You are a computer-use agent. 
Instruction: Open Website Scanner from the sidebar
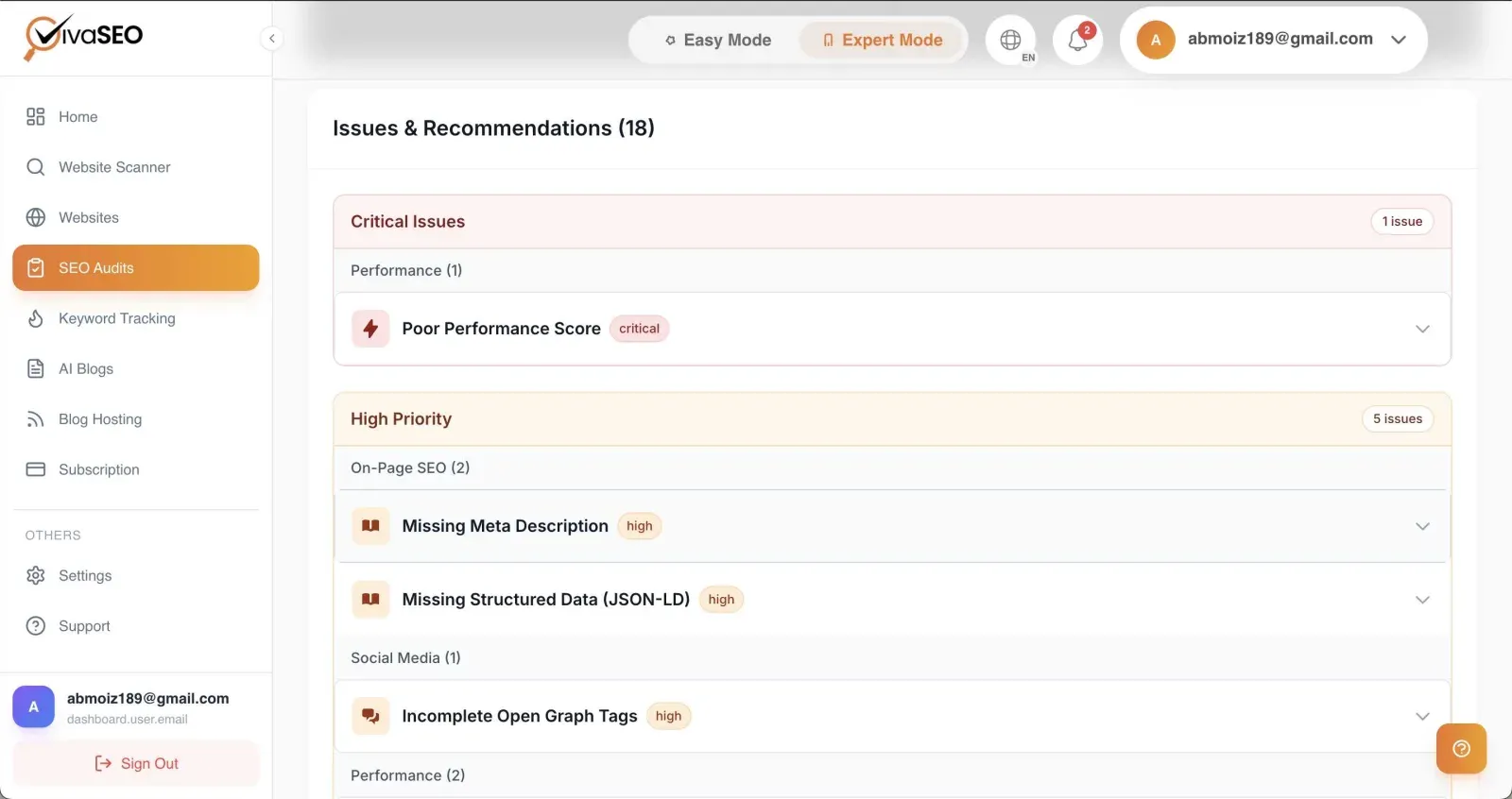135,167
